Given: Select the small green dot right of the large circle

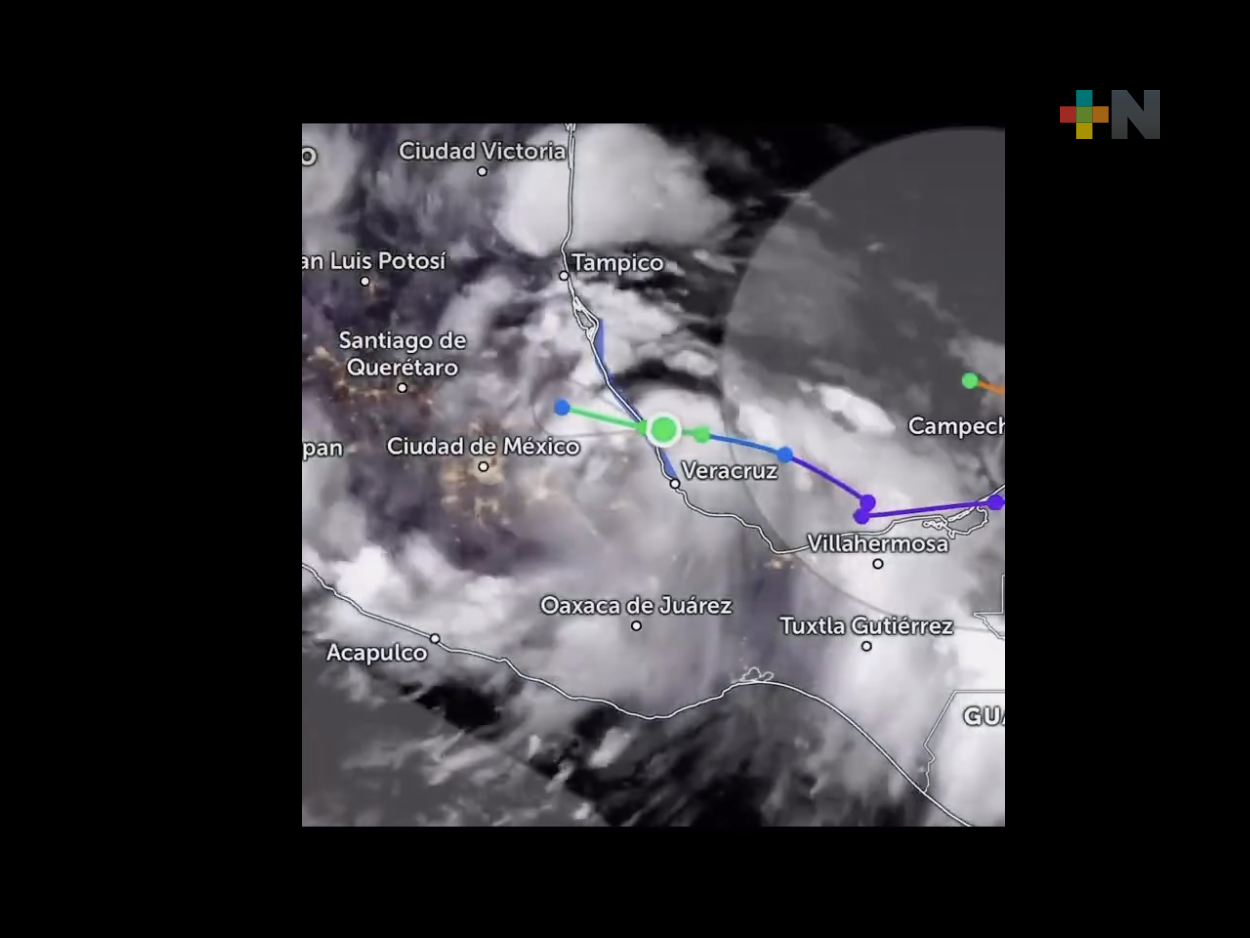Looking at the screenshot, I should tap(702, 434).
